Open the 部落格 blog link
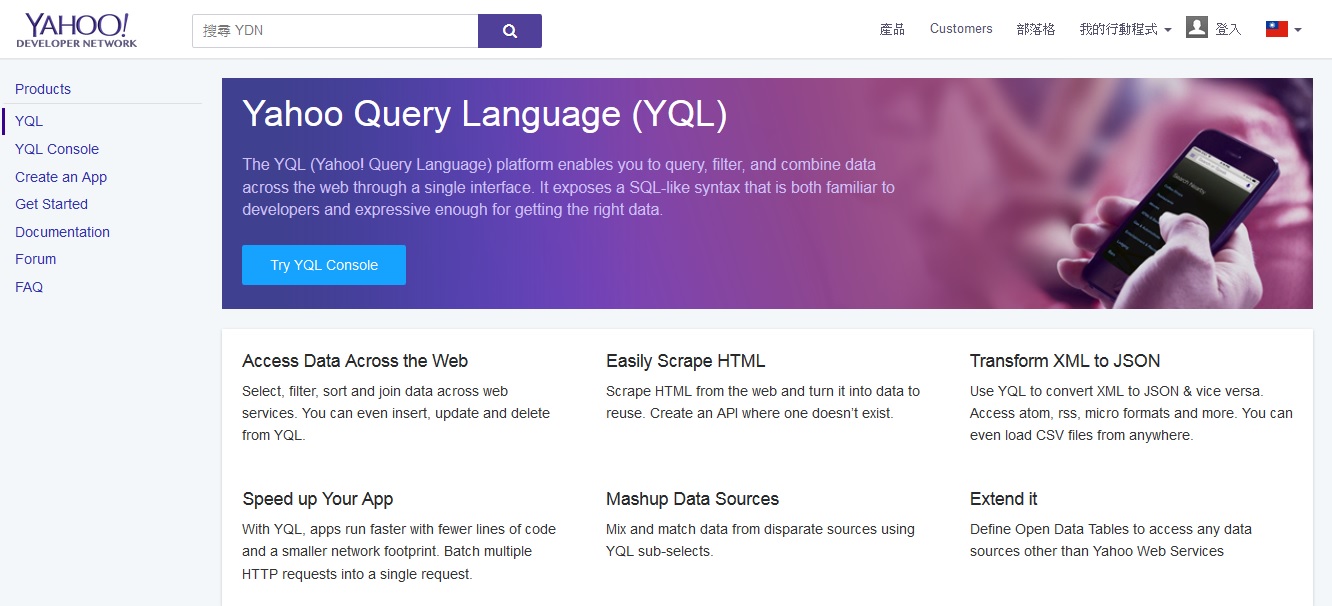Viewport: 1332px width, 606px height. click(1036, 29)
